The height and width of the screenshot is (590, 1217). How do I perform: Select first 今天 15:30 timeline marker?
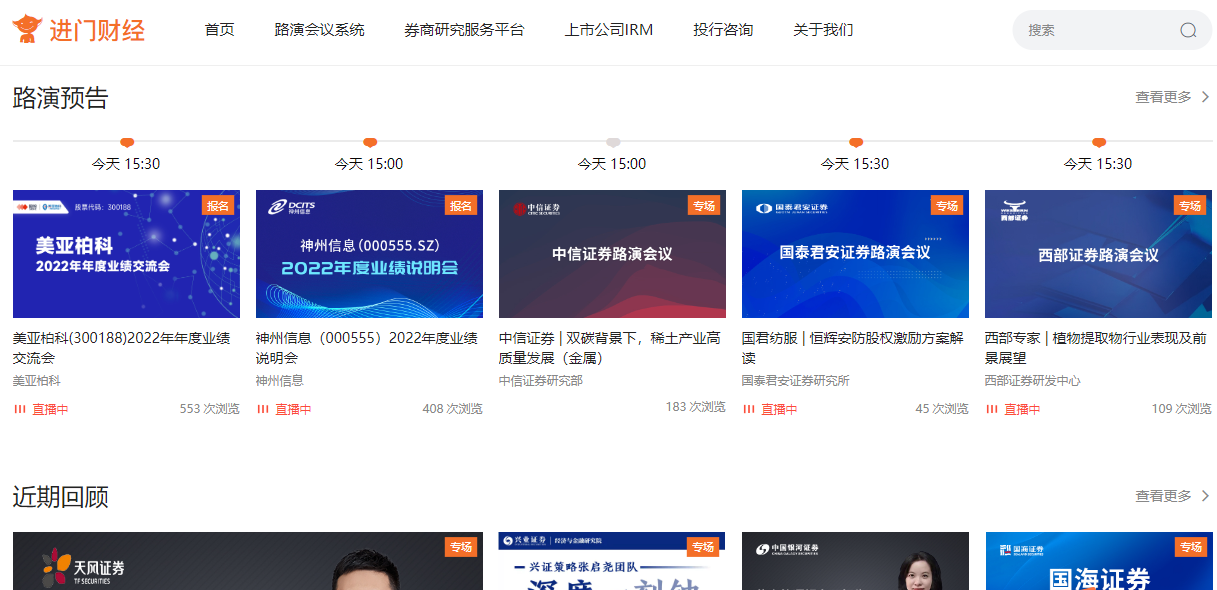pos(127,142)
